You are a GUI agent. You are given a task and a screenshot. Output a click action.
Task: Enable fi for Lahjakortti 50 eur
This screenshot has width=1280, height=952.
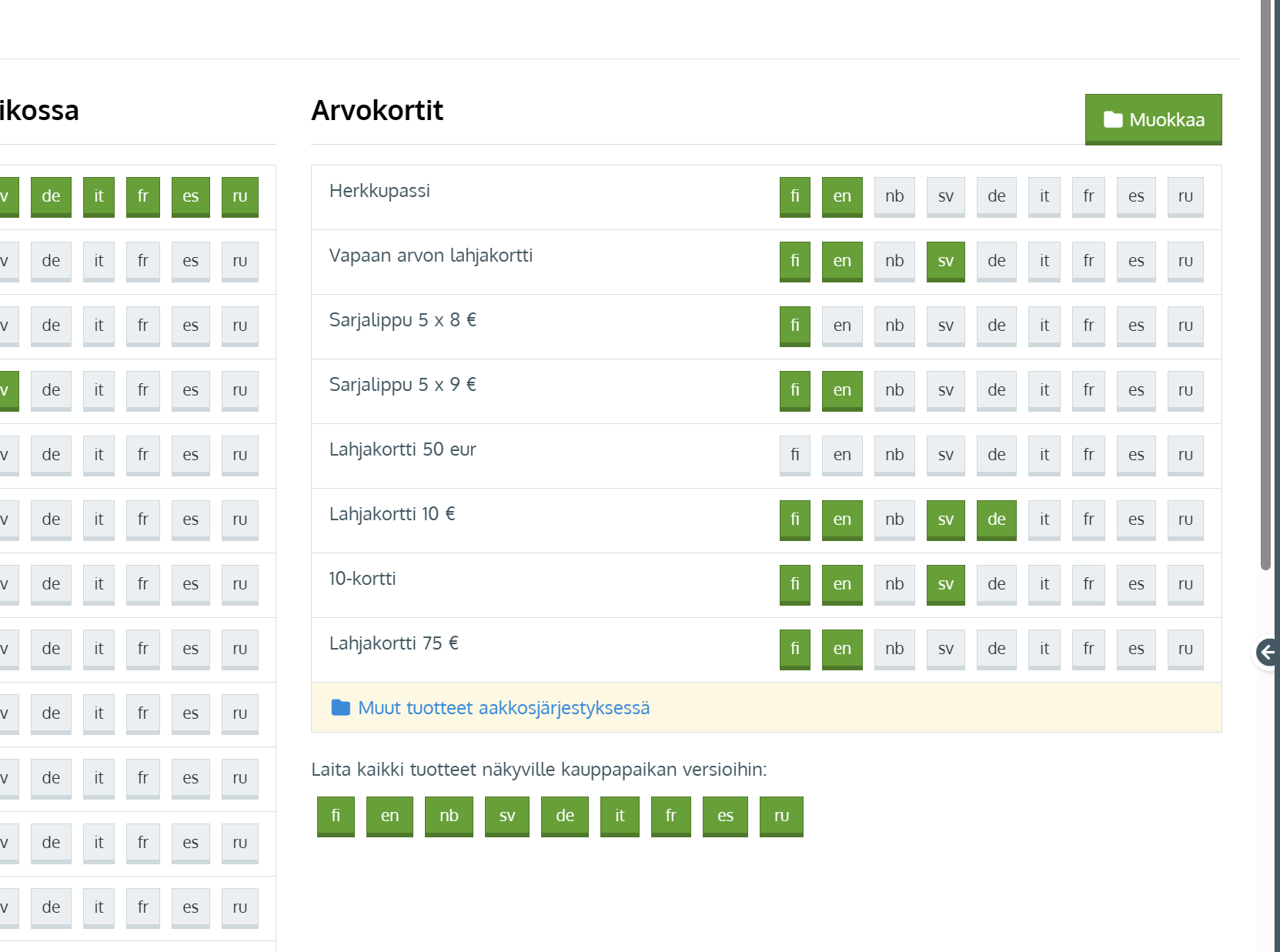[x=794, y=456]
